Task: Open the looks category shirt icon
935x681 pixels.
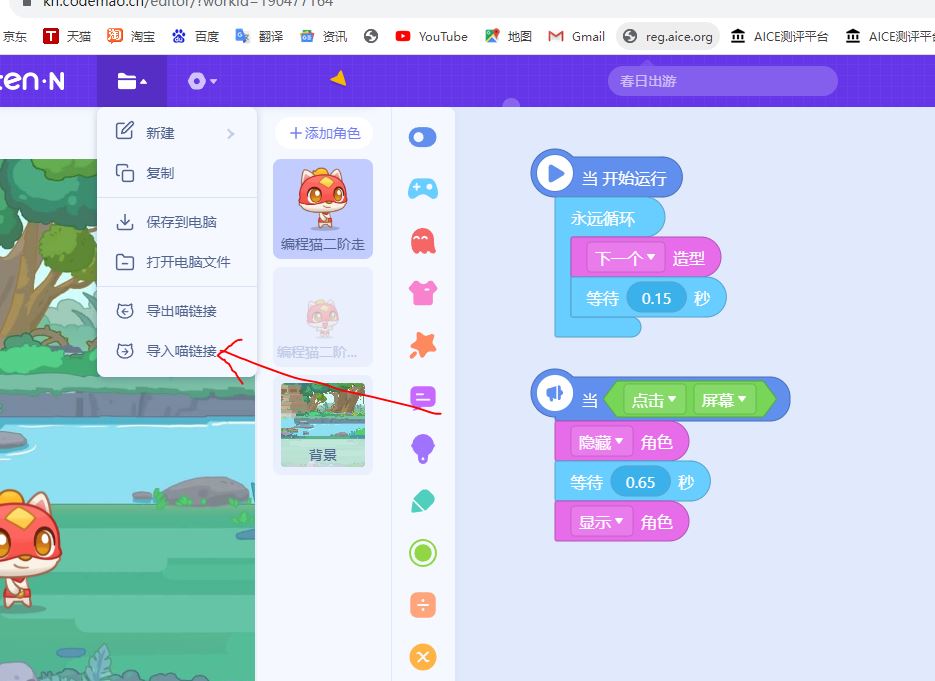Action: [x=423, y=293]
